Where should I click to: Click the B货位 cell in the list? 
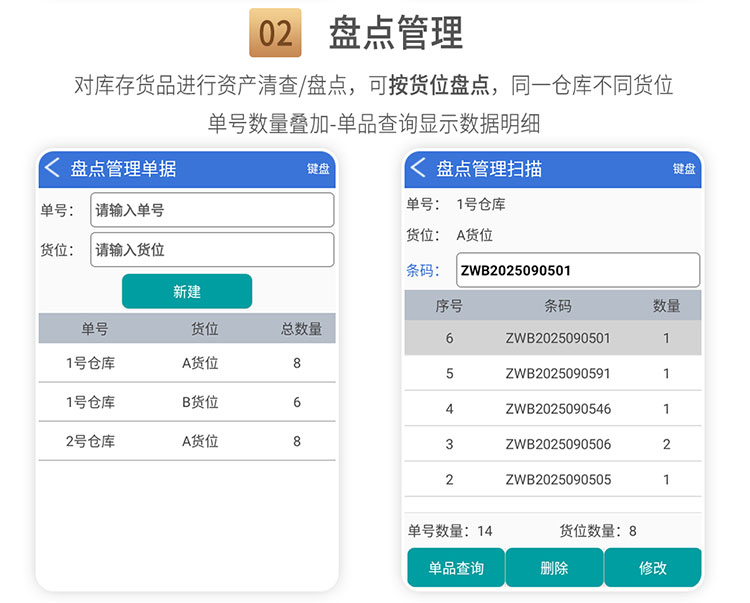(200, 402)
